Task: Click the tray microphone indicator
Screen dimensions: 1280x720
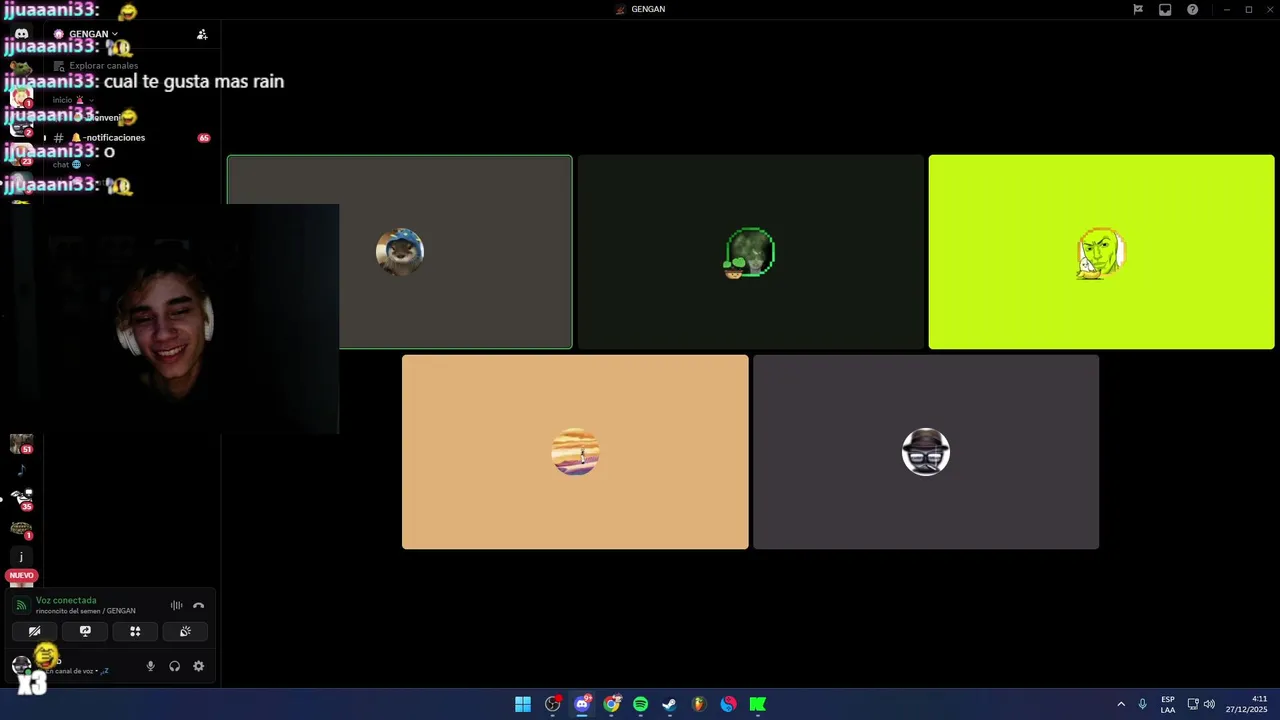Action: pyautogui.click(x=1142, y=704)
